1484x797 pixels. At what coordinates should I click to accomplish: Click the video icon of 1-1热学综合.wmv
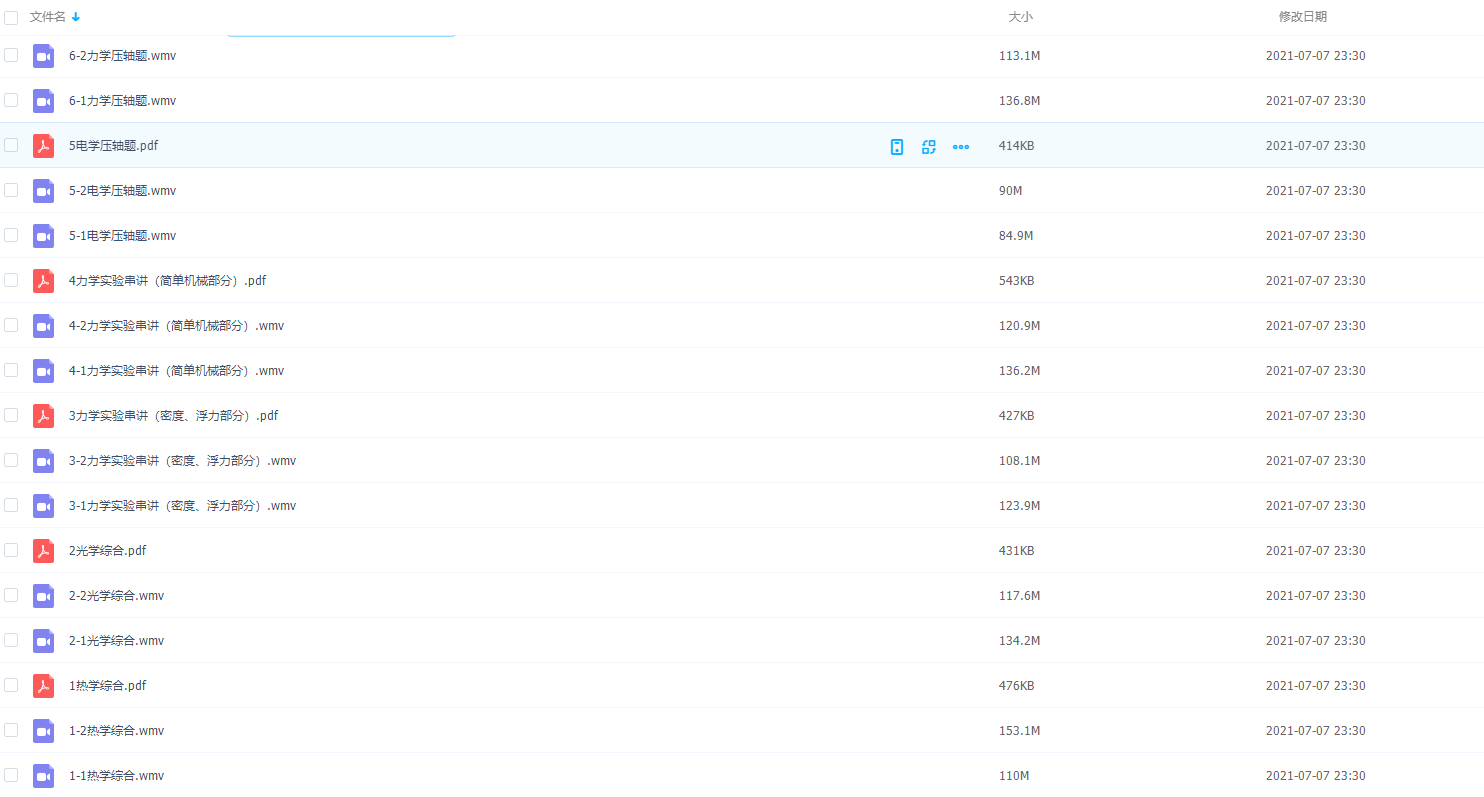click(x=43, y=776)
